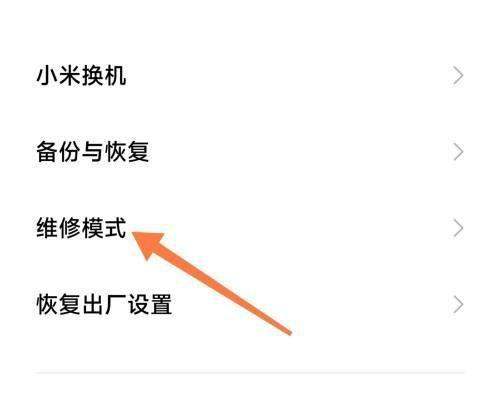Tap the chevron icon beside 维修模式
This screenshot has height=418, width=500.
(458, 229)
